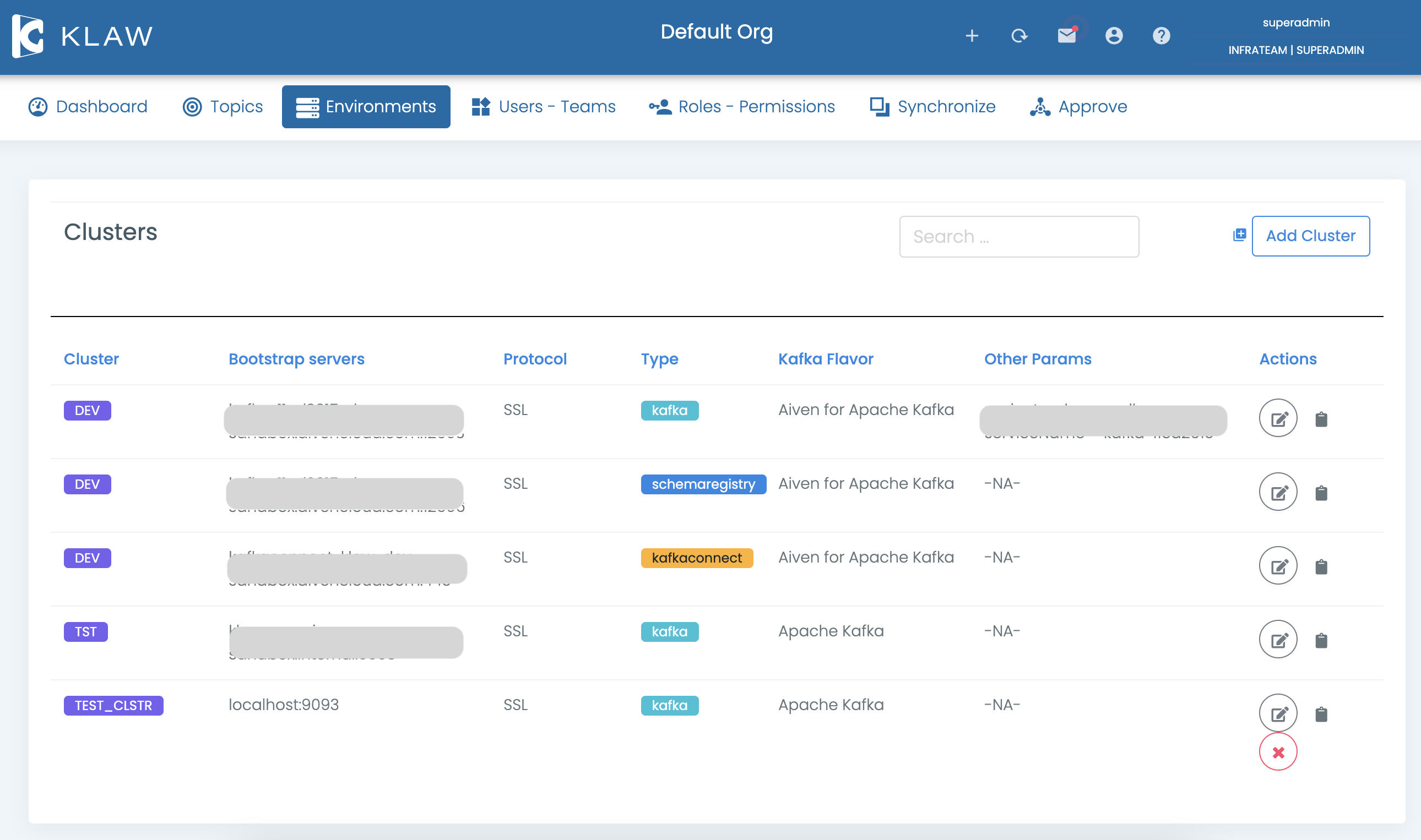Viewport: 1421px width, 840px height.
Task: Click the KLAW logo
Action: pyautogui.click(x=82, y=36)
